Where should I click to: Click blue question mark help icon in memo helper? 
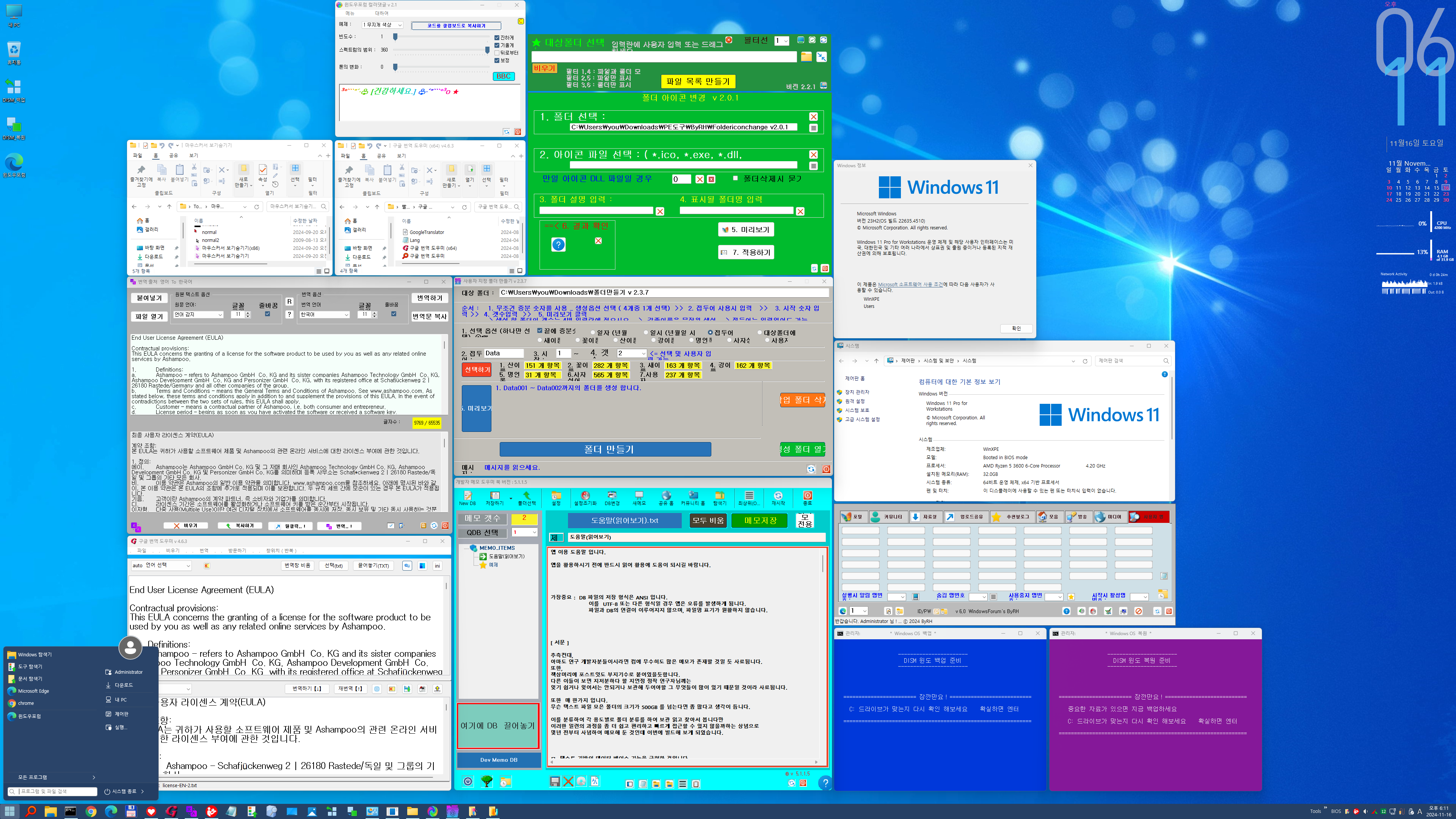[x=825, y=783]
